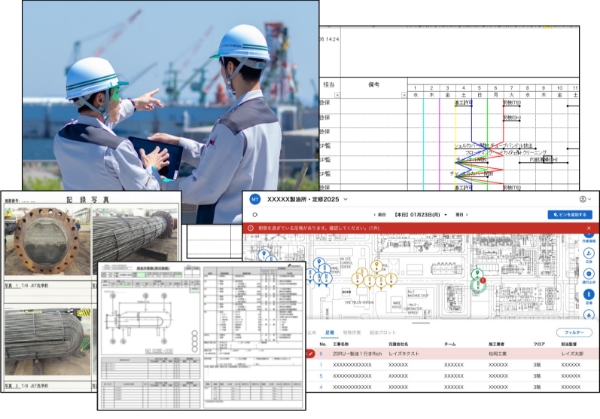Click the 工事名称 column header
Image resolution: width=600 pixels, height=419 pixels.
[341, 344]
